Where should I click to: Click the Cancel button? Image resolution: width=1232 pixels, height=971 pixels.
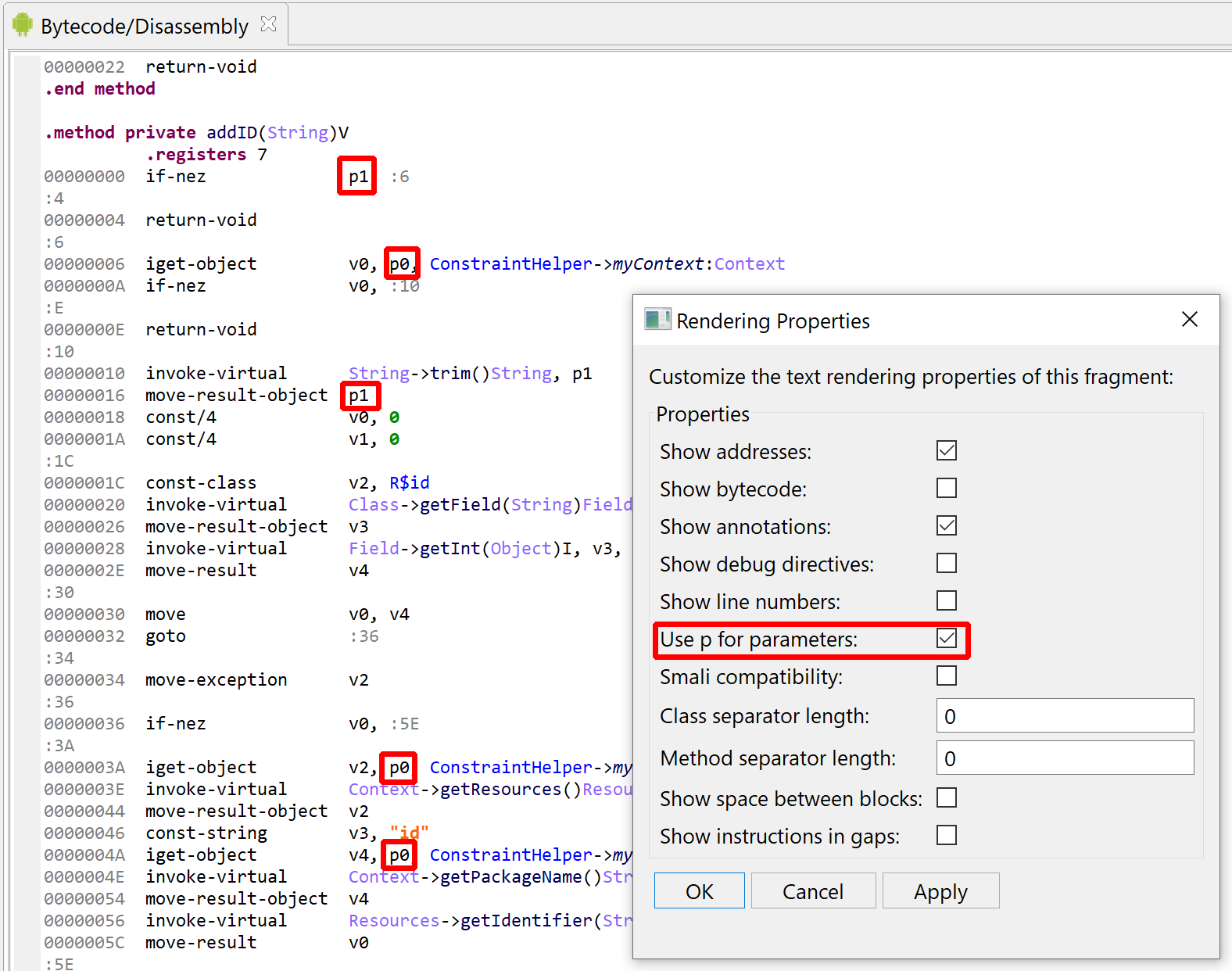point(813,890)
